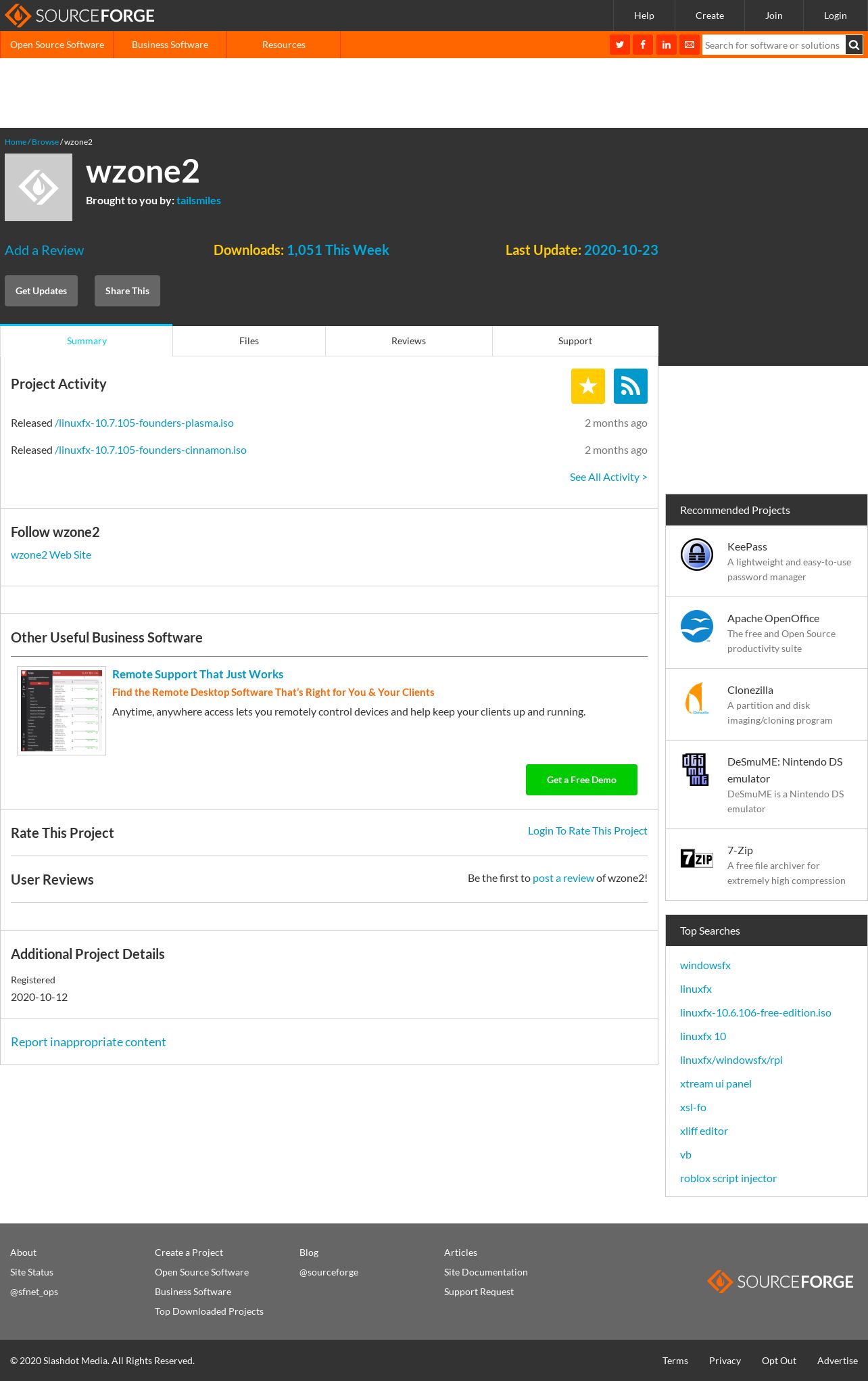Select windowsfx top search

(705, 965)
